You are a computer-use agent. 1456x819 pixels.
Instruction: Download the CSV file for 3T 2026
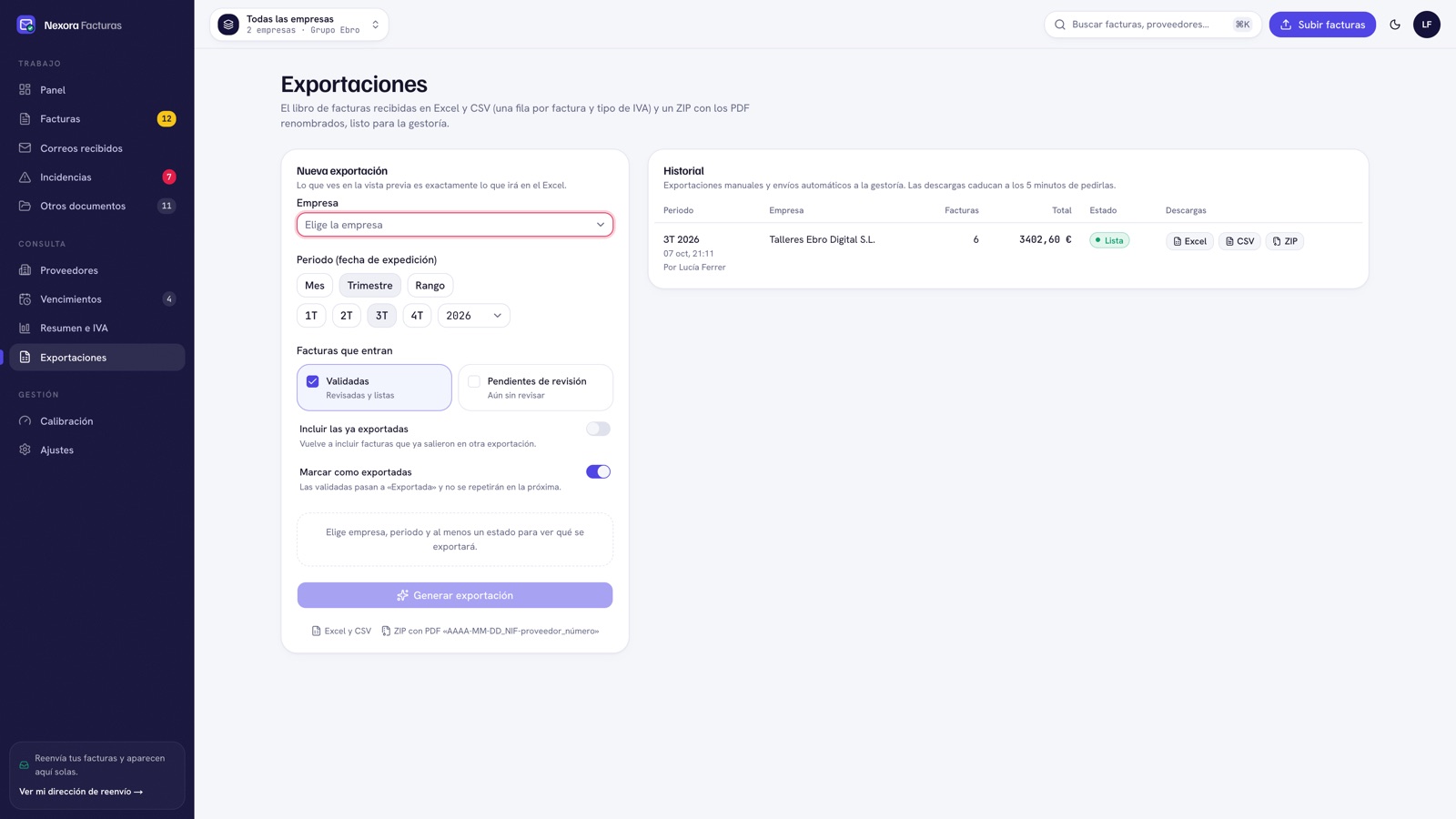pyautogui.click(x=1239, y=241)
